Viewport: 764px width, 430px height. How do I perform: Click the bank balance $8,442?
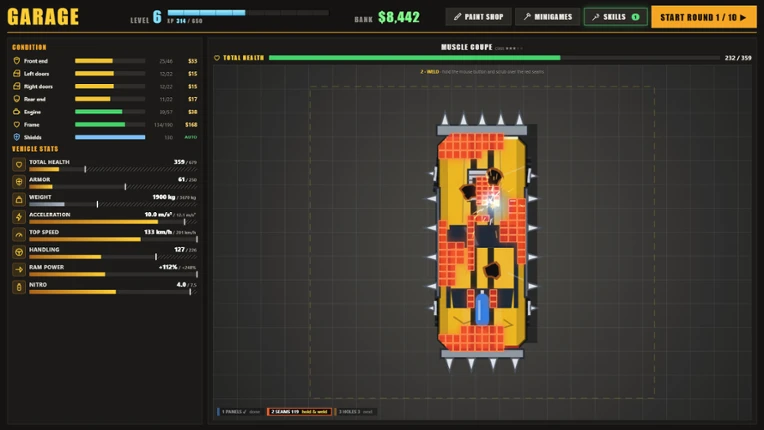pyautogui.click(x=399, y=18)
